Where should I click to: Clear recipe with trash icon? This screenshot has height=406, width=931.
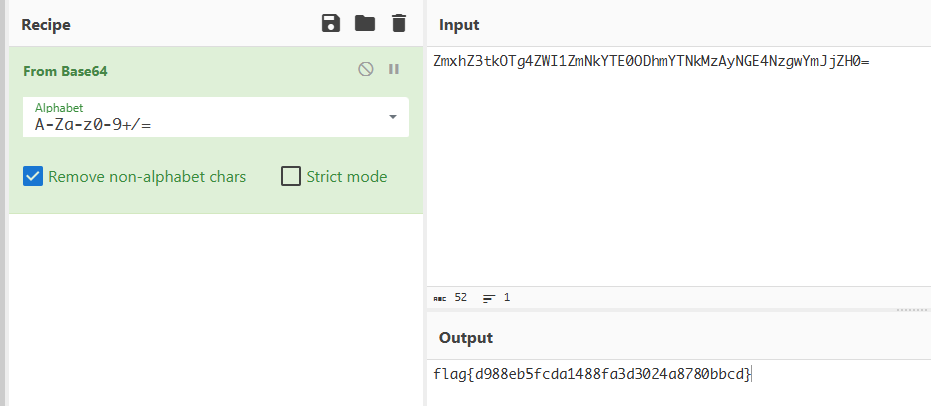pos(399,24)
